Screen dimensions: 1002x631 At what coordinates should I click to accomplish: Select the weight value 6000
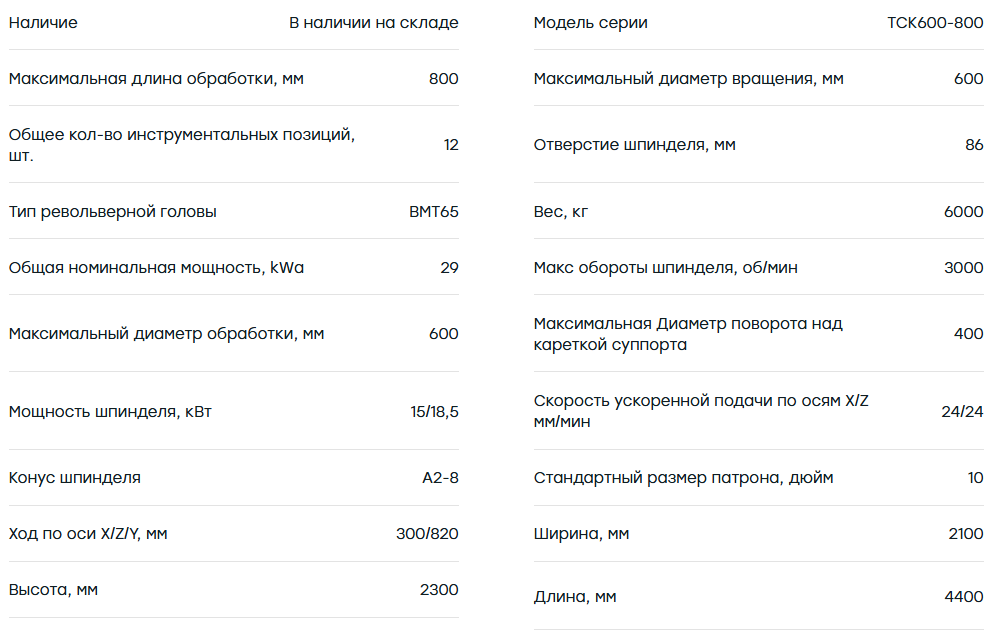(964, 212)
